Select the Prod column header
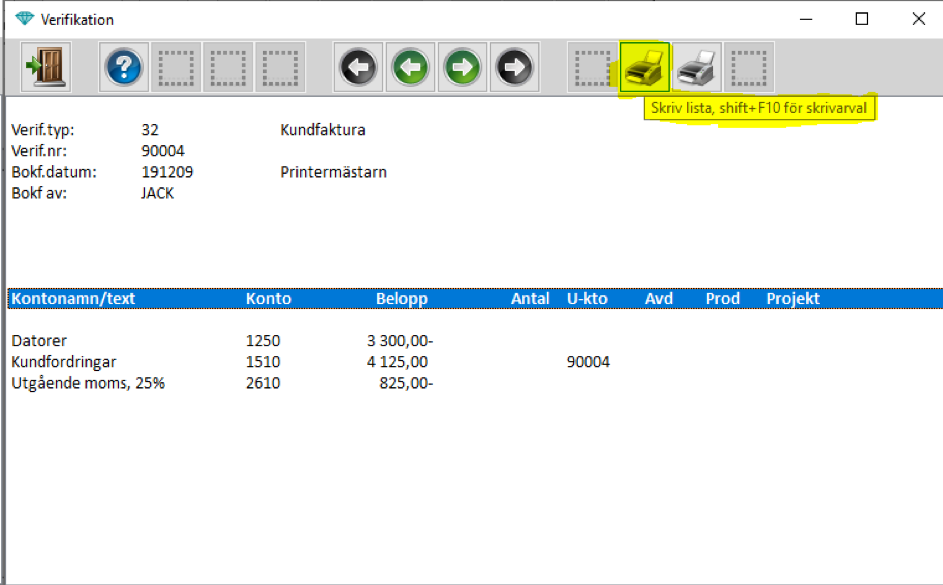943x585 pixels. point(722,299)
